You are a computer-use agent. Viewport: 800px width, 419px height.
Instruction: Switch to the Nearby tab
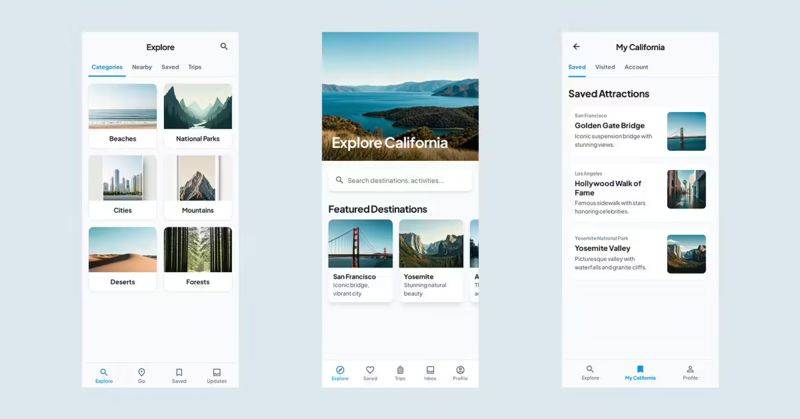tap(142, 67)
